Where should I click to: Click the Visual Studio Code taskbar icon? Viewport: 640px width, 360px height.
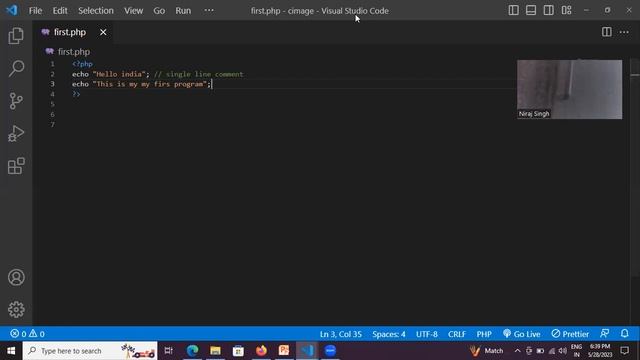point(307,351)
